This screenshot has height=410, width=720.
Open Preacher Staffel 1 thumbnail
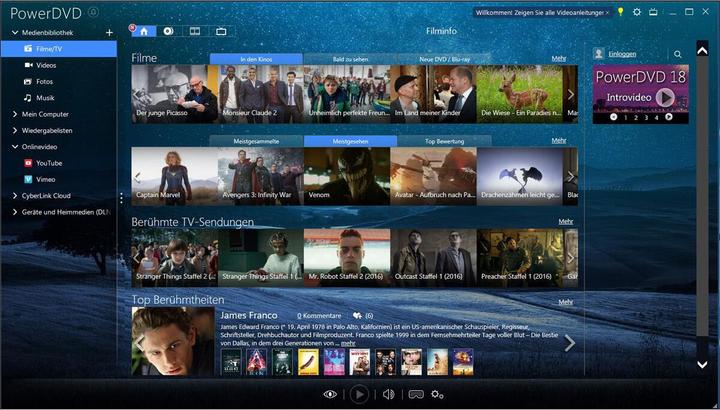[x=520, y=258]
